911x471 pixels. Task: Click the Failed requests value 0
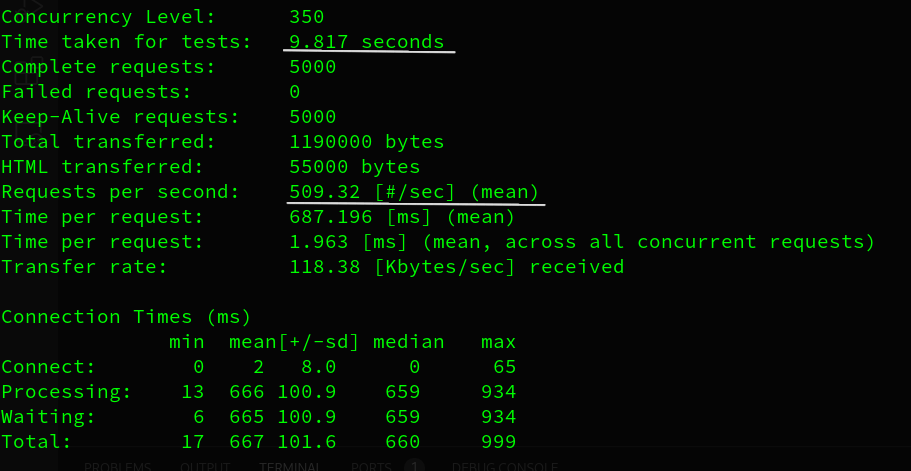tap(295, 92)
